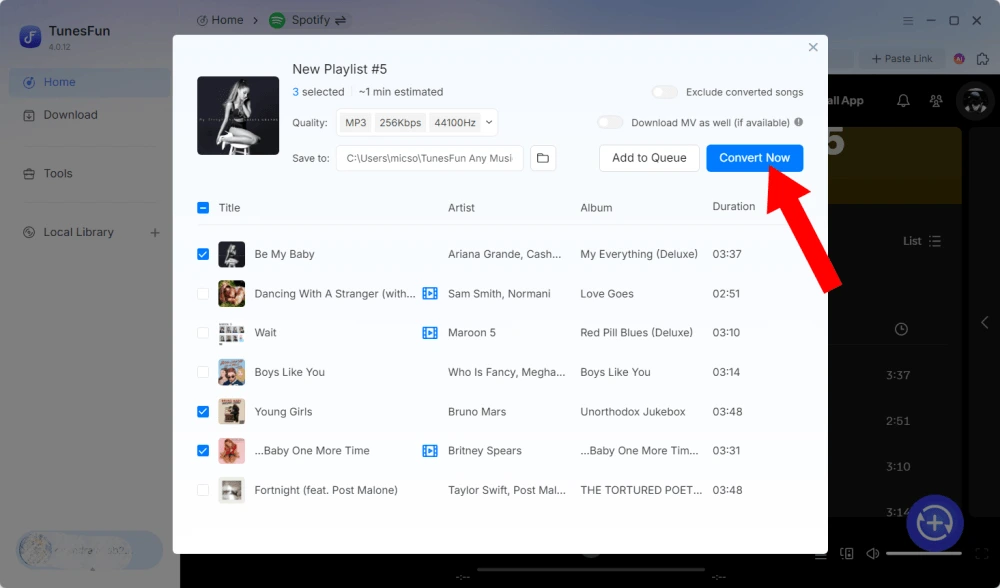Click MV video icon on Wait row
1000x588 pixels.
pos(430,332)
